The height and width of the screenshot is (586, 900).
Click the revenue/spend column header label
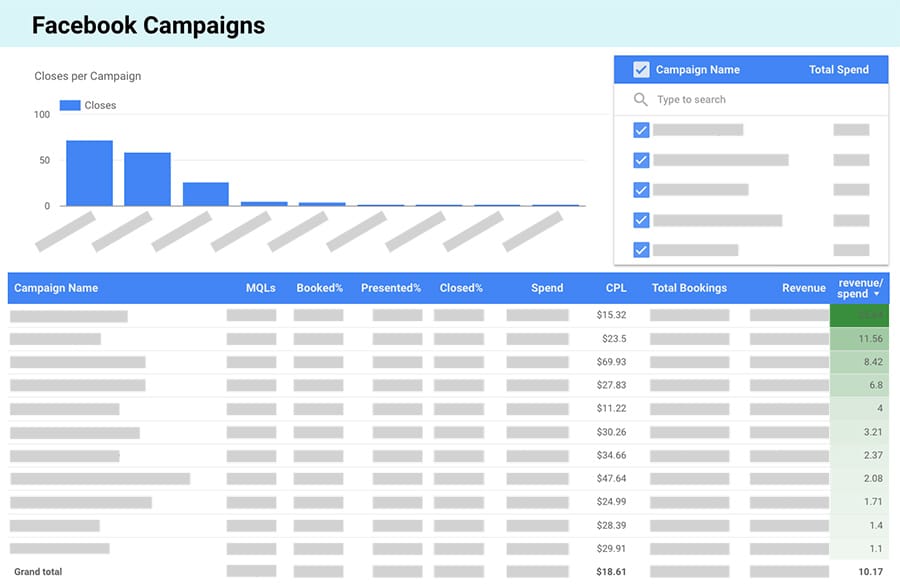(x=859, y=288)
